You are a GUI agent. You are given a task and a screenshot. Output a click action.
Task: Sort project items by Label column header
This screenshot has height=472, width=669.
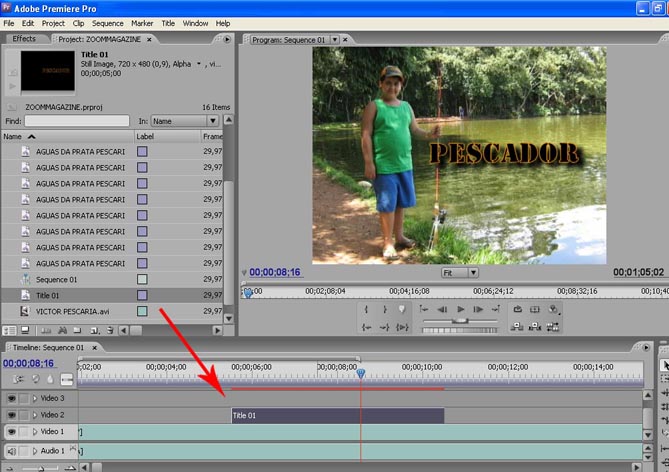(x=145, y=136)
